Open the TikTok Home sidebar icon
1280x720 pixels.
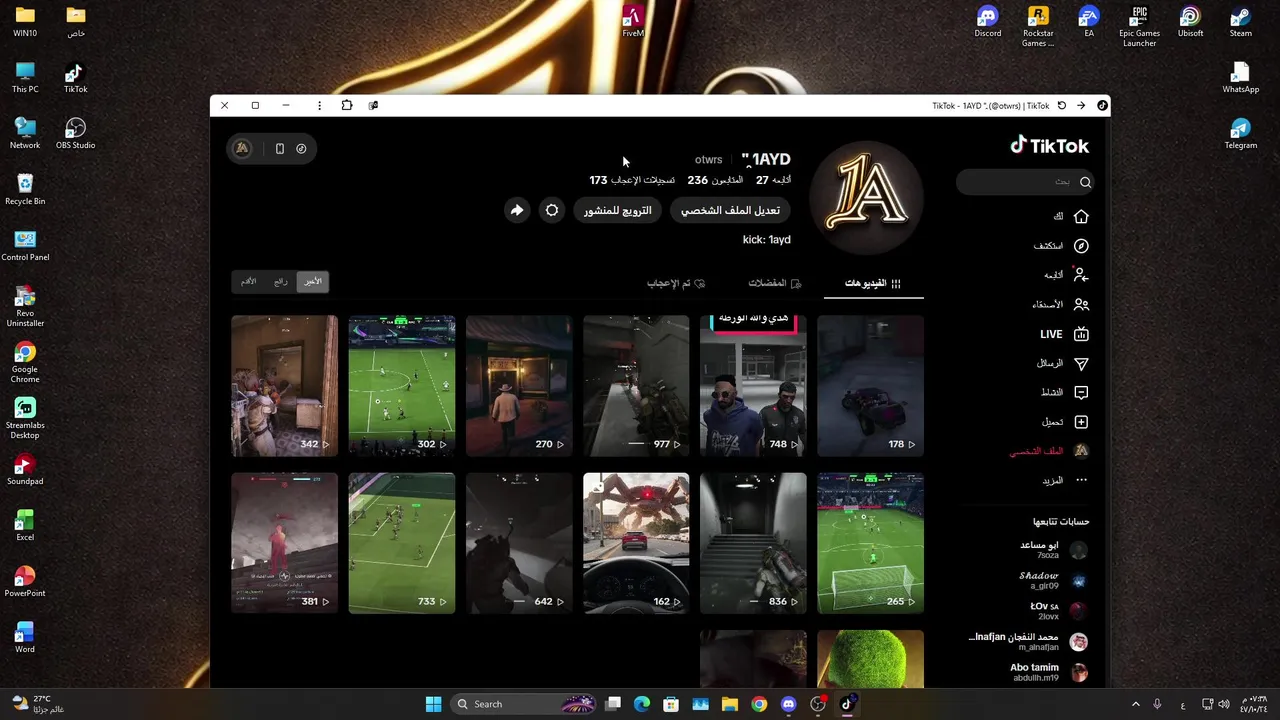pyautogui.click(x=1081, y=217)
